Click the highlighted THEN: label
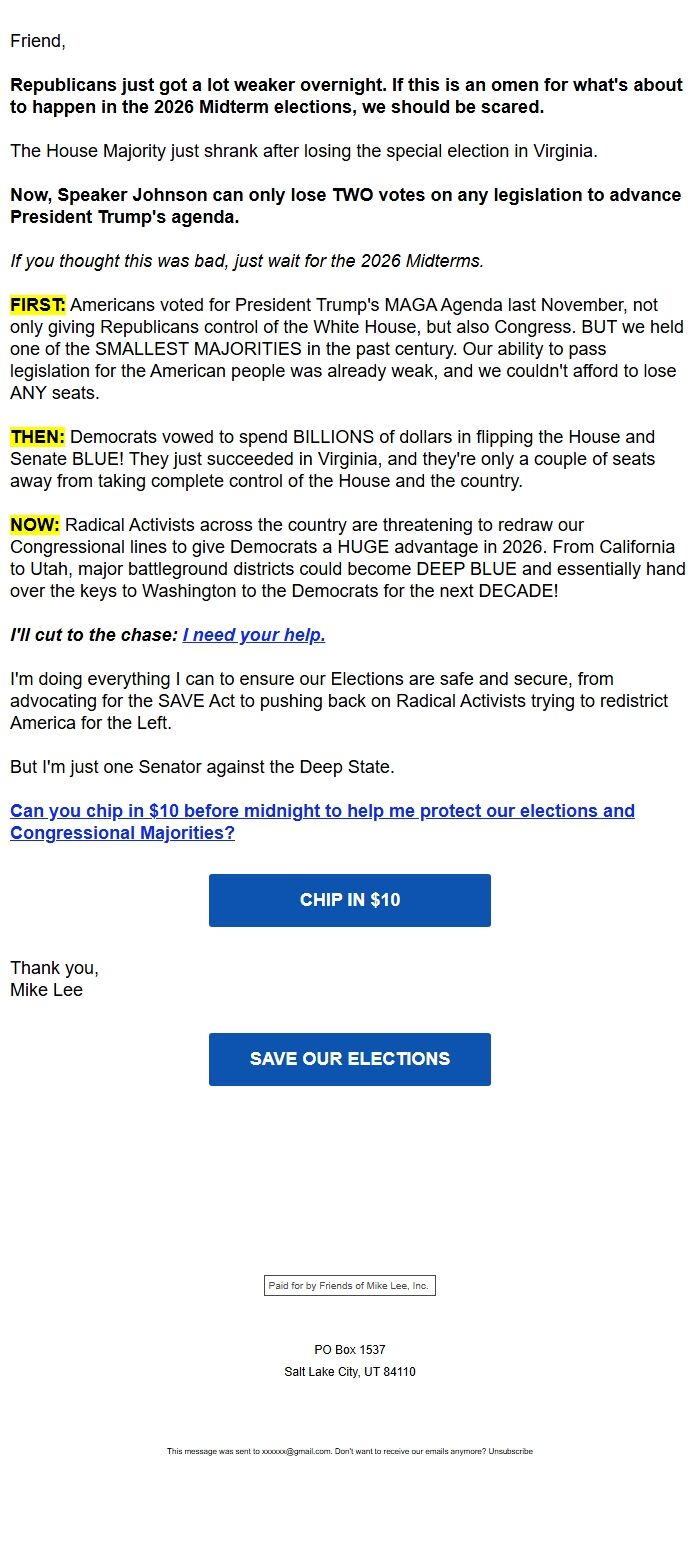The image size is (700, 1561). click(37, 437)
